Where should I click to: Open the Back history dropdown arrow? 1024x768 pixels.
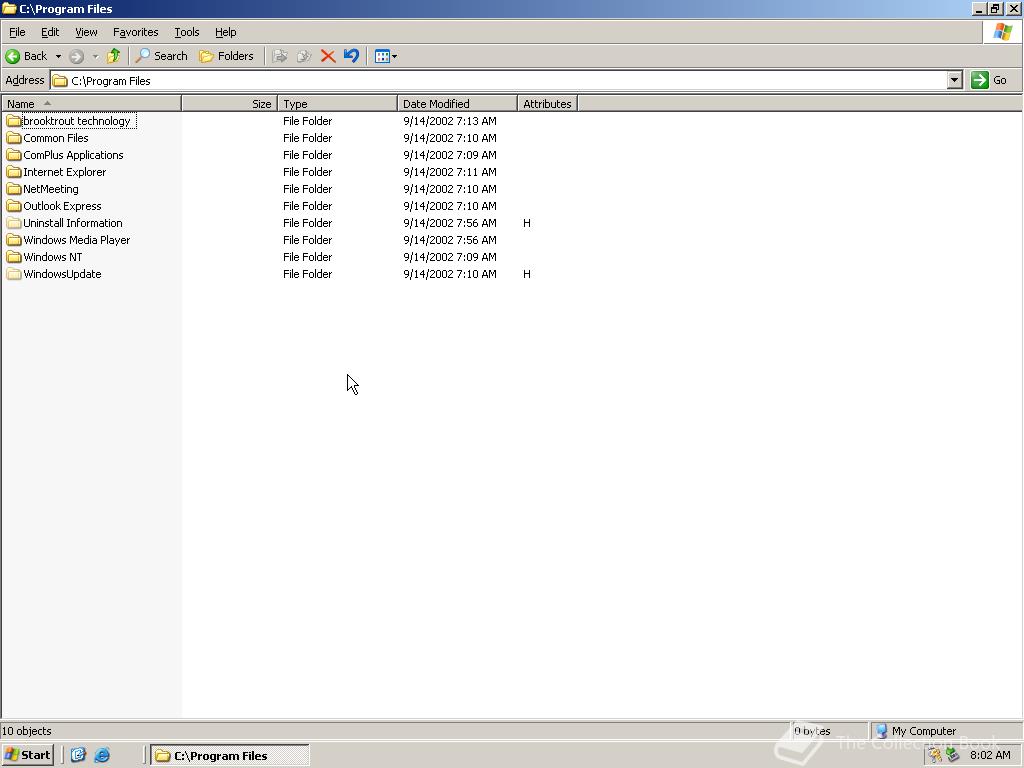tap(58, 57)
